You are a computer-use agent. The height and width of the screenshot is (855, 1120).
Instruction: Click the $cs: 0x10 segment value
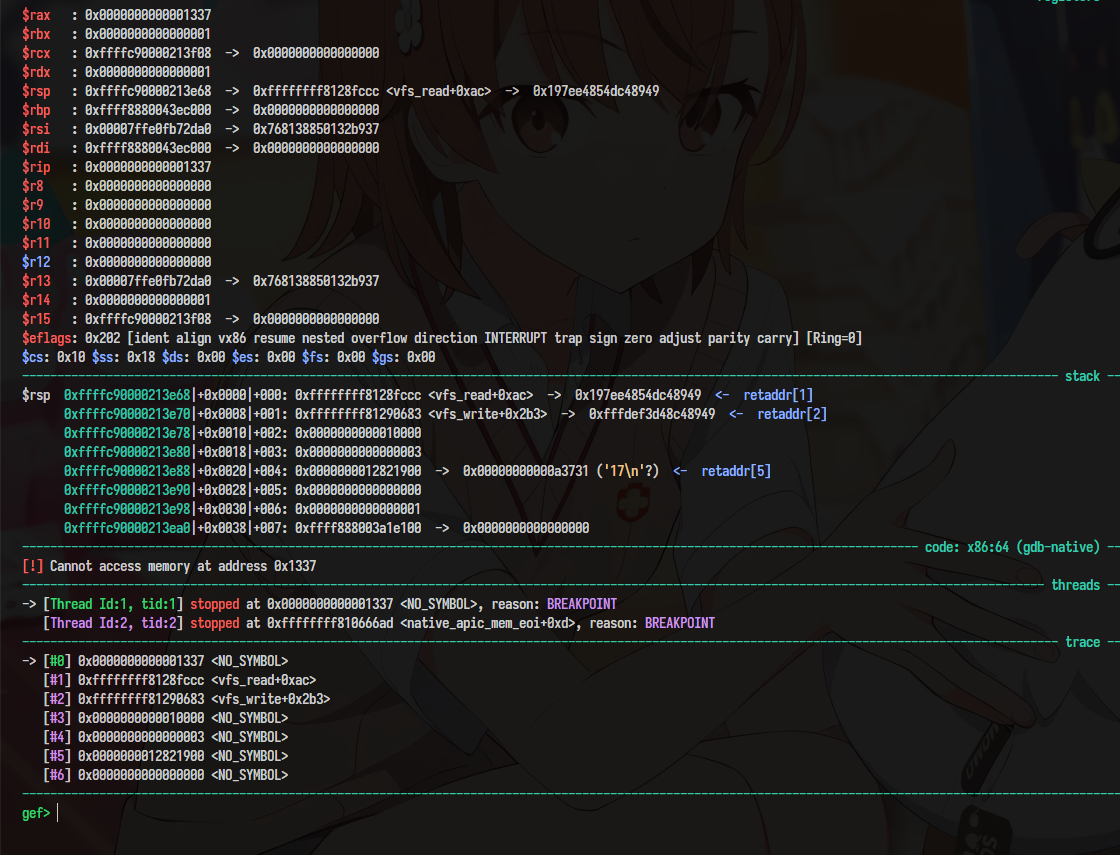(x=54, y=357)
